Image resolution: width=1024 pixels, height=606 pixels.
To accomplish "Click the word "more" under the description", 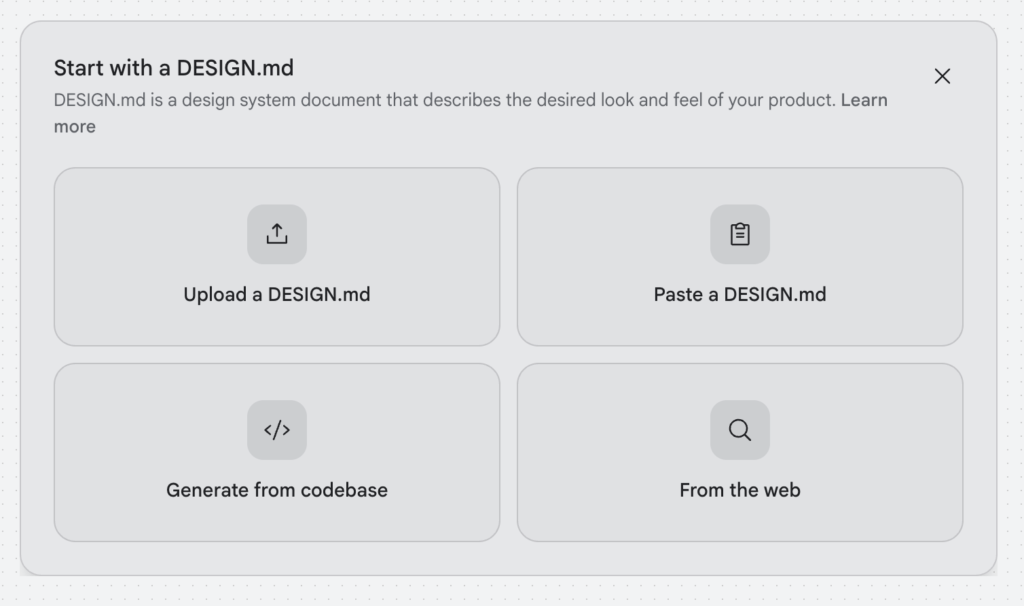I will pos(75,126).
